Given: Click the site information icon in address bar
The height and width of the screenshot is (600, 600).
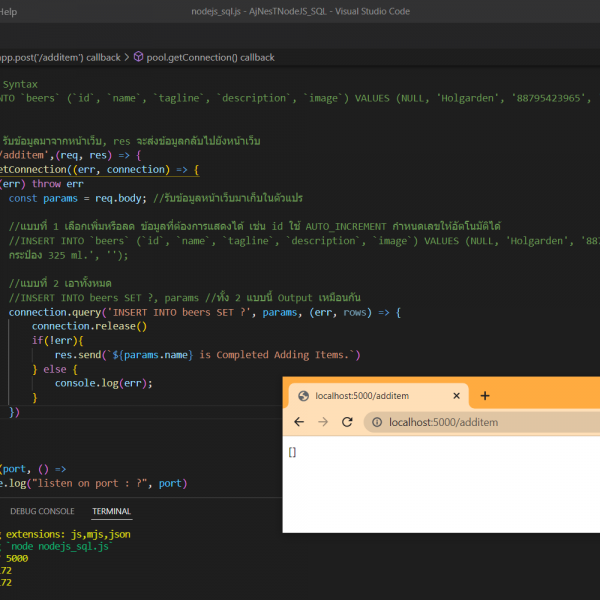Looking at the screenshot, I should [377, 422].
